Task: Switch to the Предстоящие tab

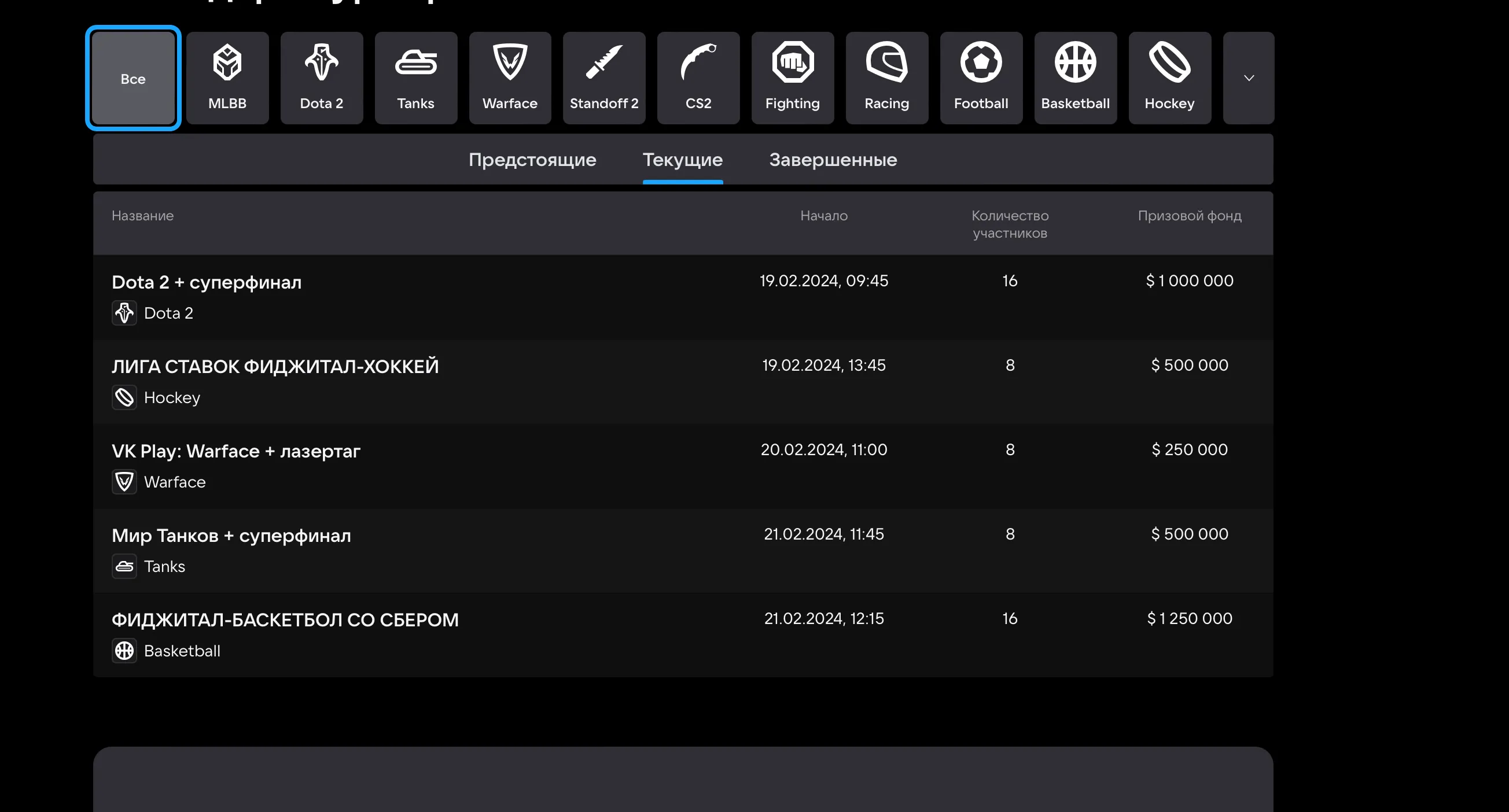Action: tap(532, 159)
